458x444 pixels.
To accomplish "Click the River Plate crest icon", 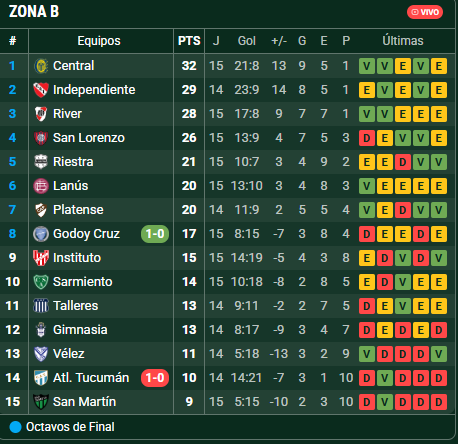I will coord(41,114).
